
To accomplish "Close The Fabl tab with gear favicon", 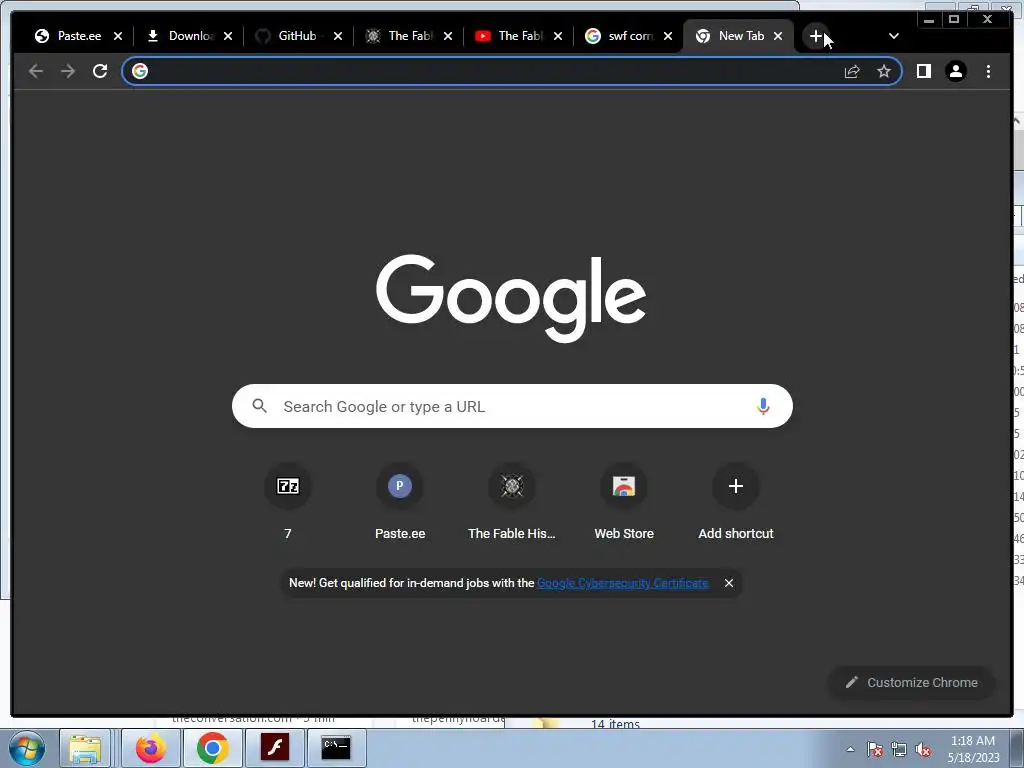I will click(x=448, y=36).
